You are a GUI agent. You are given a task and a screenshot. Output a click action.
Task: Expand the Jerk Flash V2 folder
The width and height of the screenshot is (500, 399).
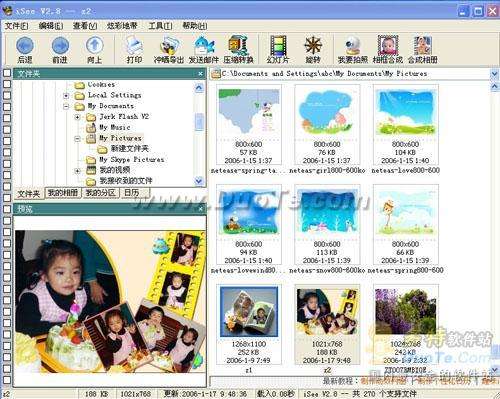click(77, 117)
